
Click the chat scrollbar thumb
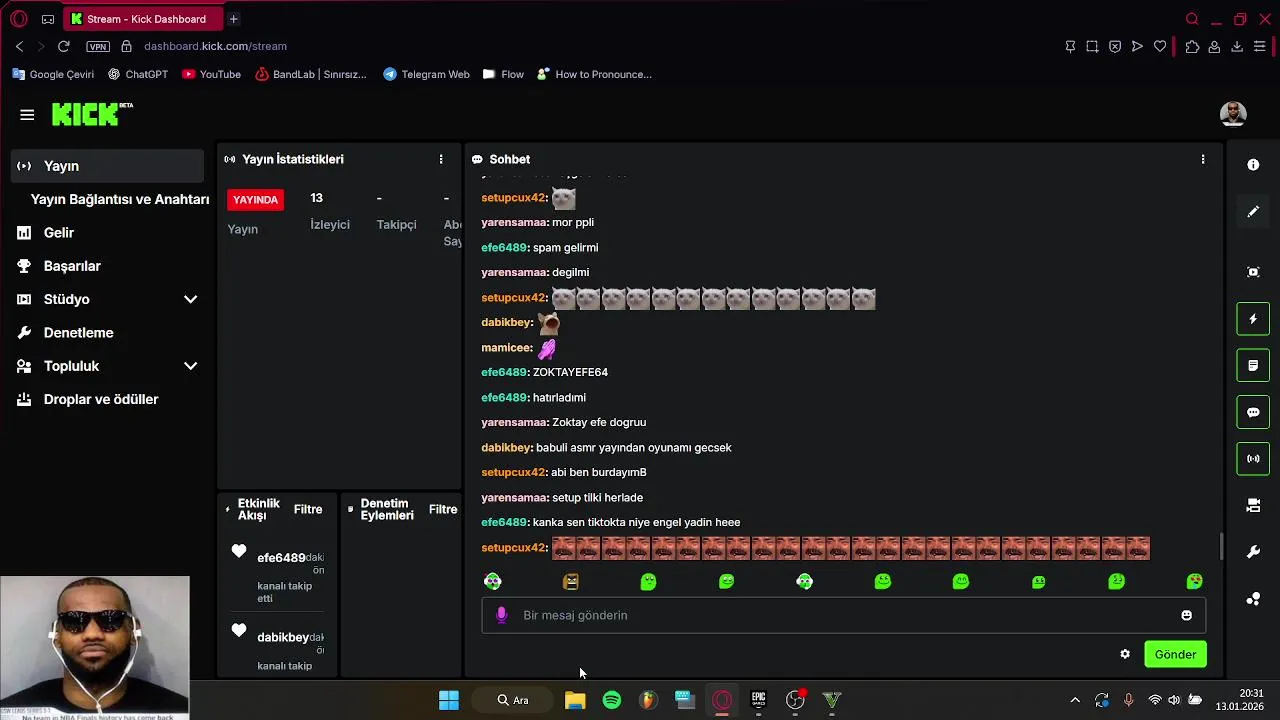coord(1220,547)
